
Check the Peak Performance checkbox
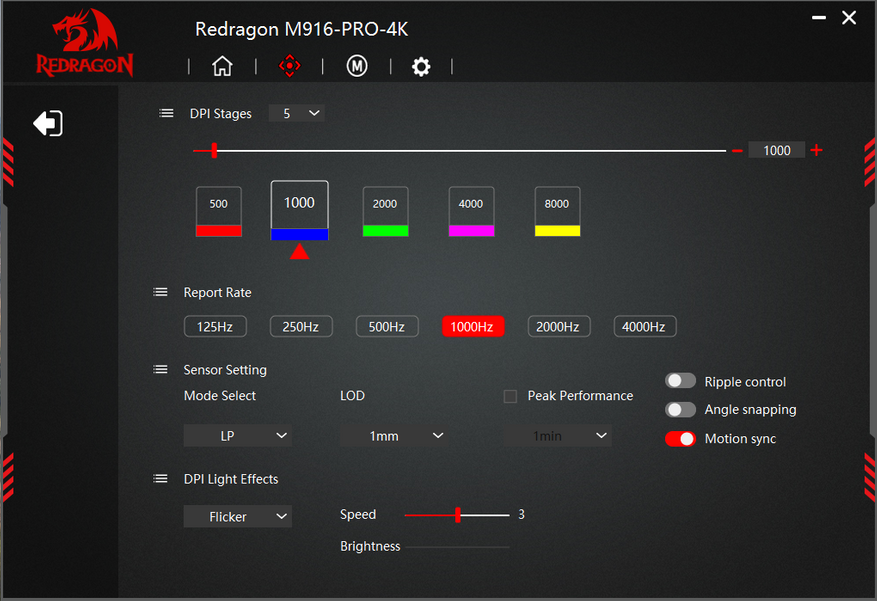pyautogui.click(x=510, y=396)
